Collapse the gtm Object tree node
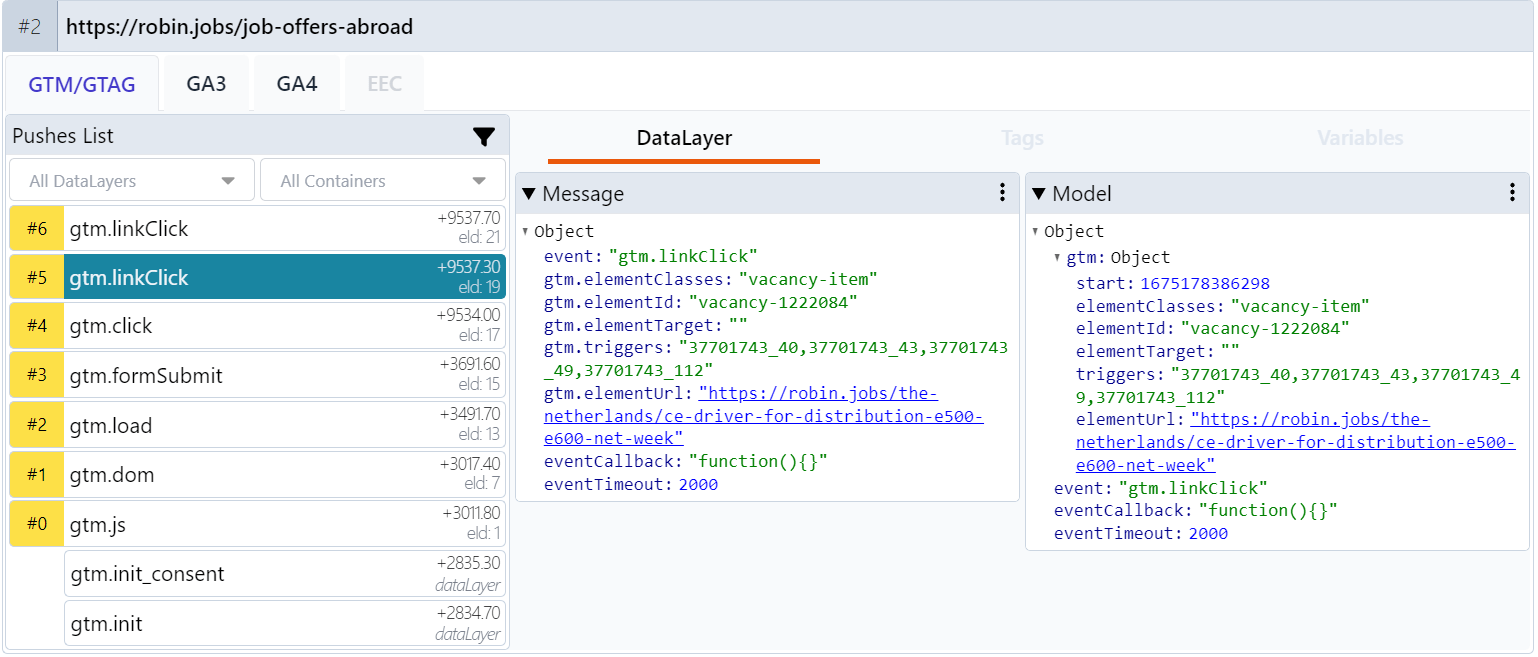 (1059, 258)
